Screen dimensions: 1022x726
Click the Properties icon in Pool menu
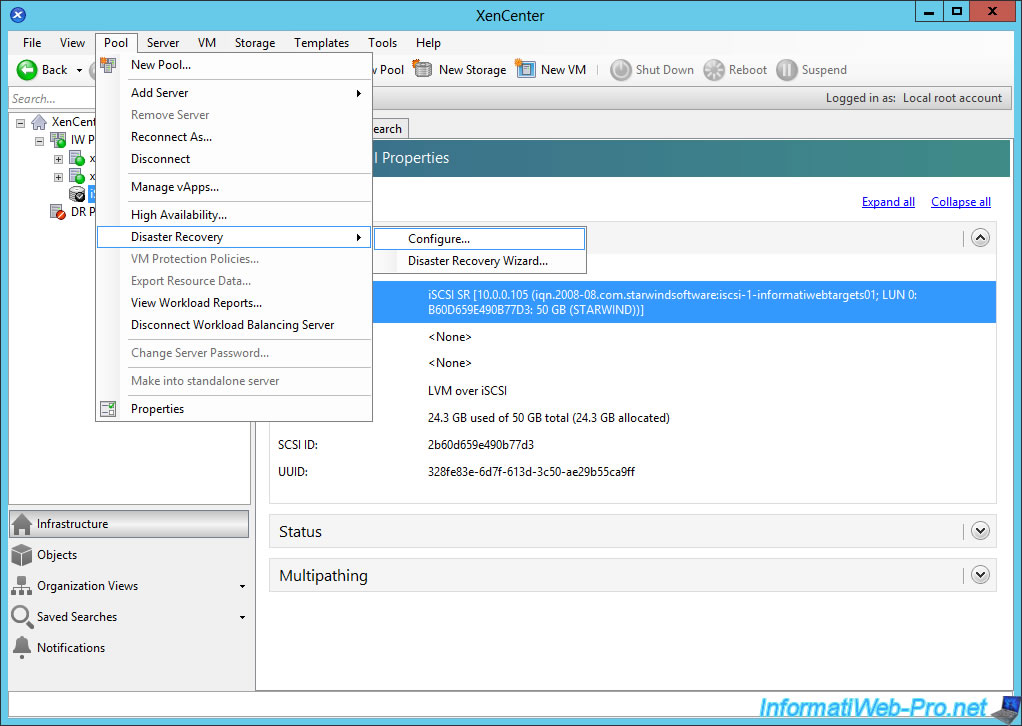click(x=108, y=409)
